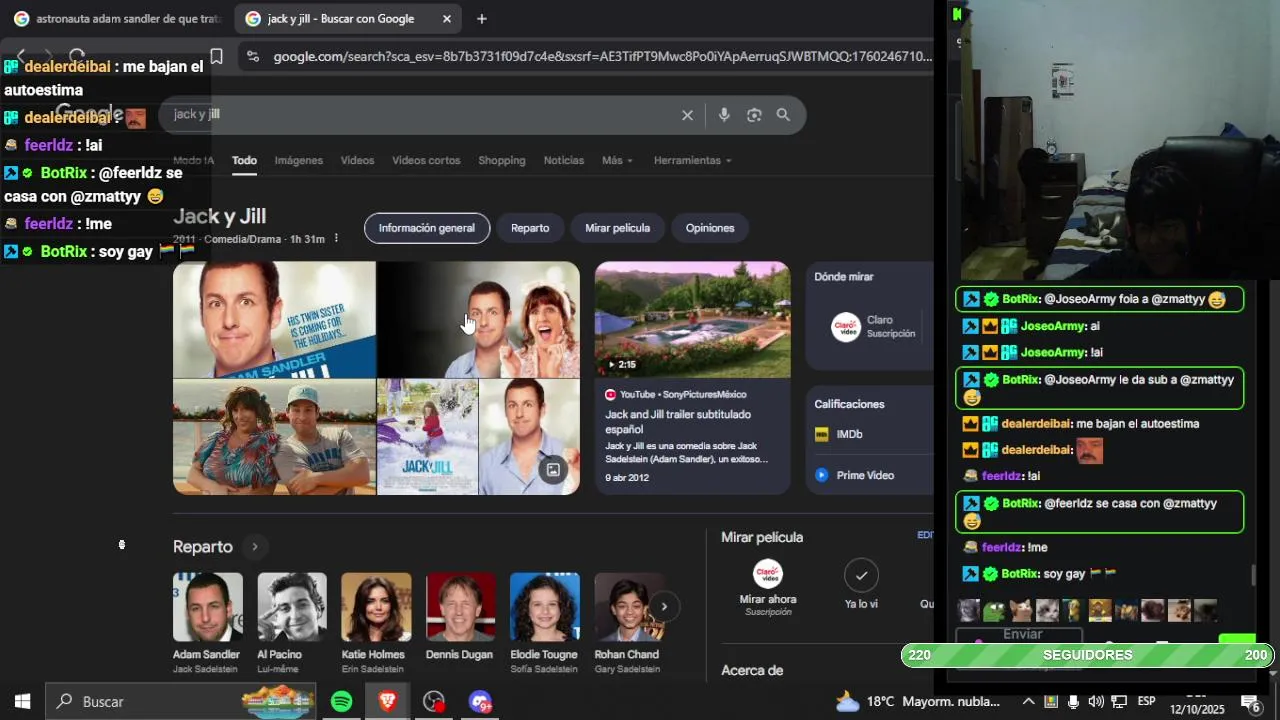Open three-dot options next to 1h 31m
1280x720 pixels.
pyautogui.click(x=336, y=239)
